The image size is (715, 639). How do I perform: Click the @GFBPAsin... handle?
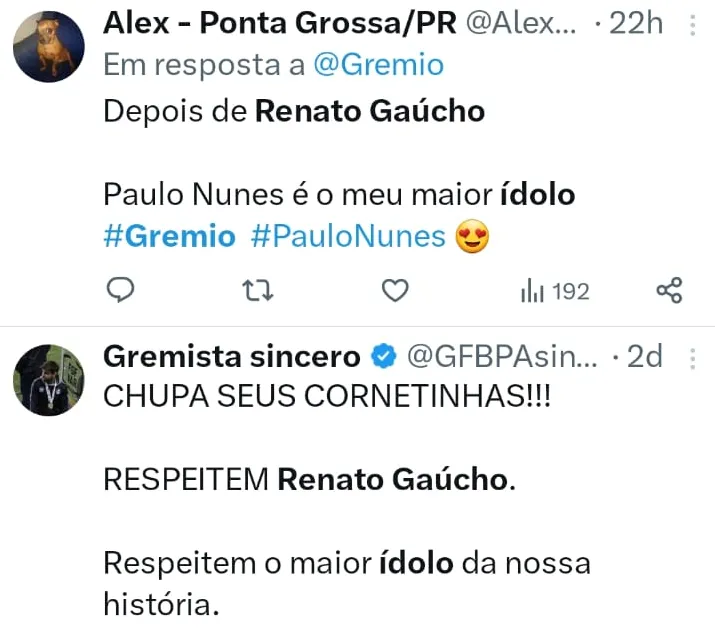pyautogui.click(x=500, y=357)
